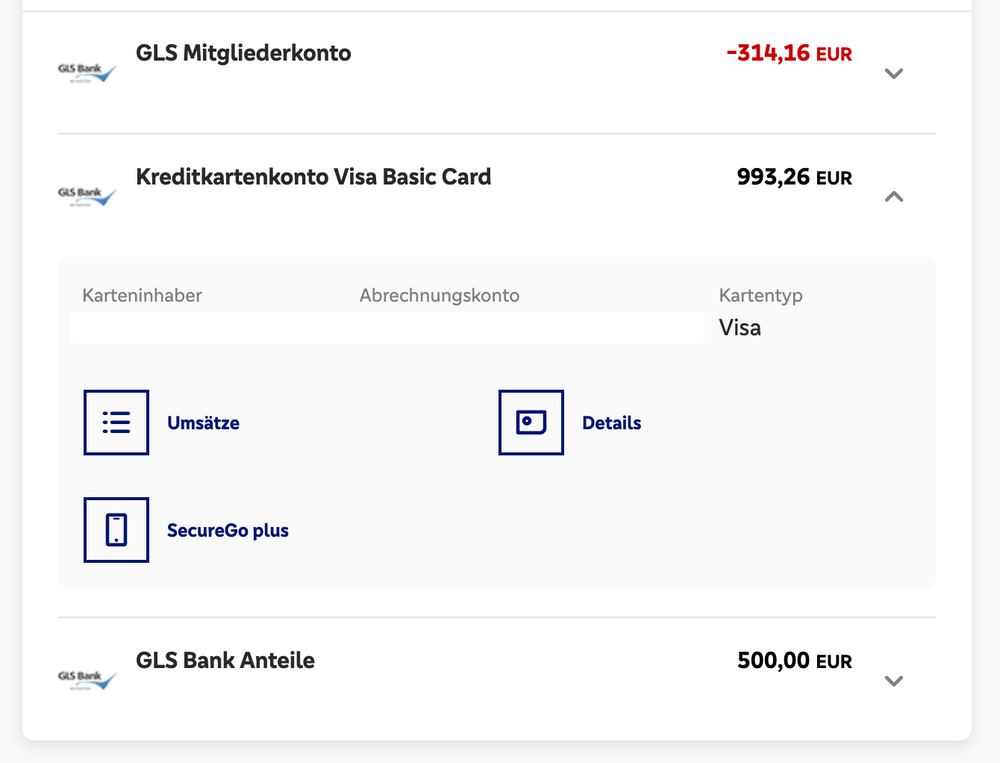Select the Details icon inside the card panel
The image size is (1000, 763).
(531, 422)
